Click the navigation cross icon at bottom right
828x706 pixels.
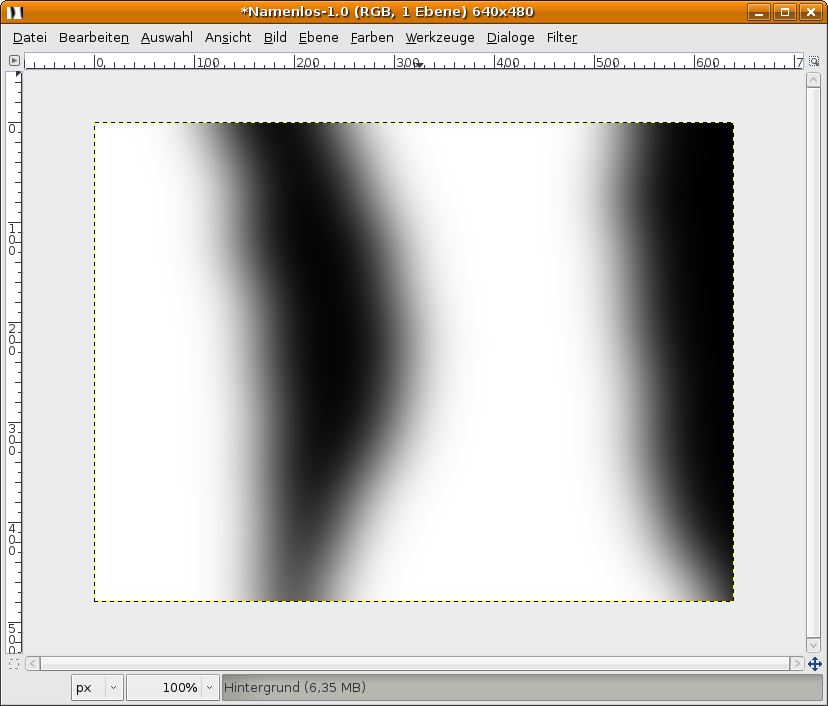coord(814,664)
